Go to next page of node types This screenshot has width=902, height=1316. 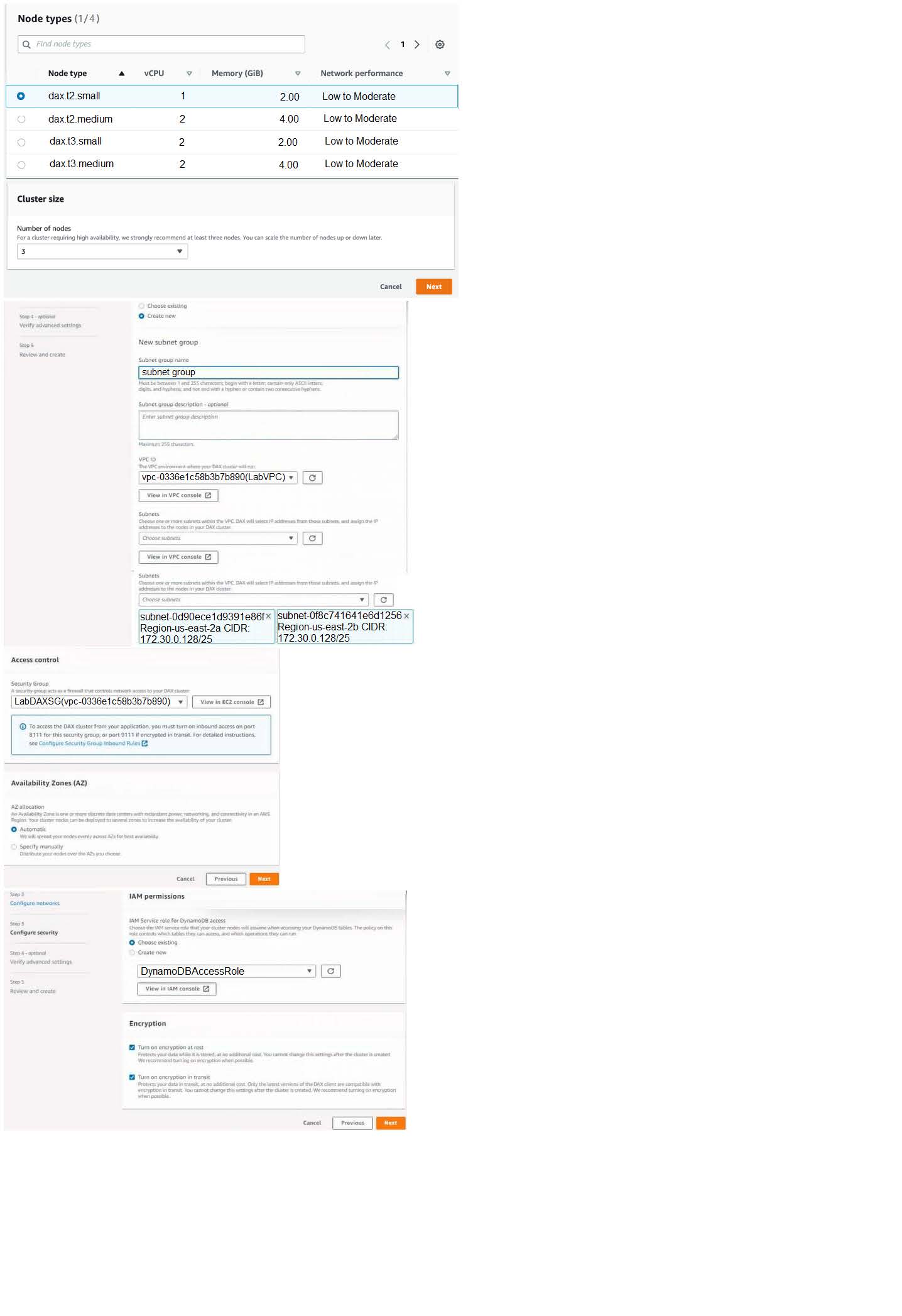(x=417, y=45)
